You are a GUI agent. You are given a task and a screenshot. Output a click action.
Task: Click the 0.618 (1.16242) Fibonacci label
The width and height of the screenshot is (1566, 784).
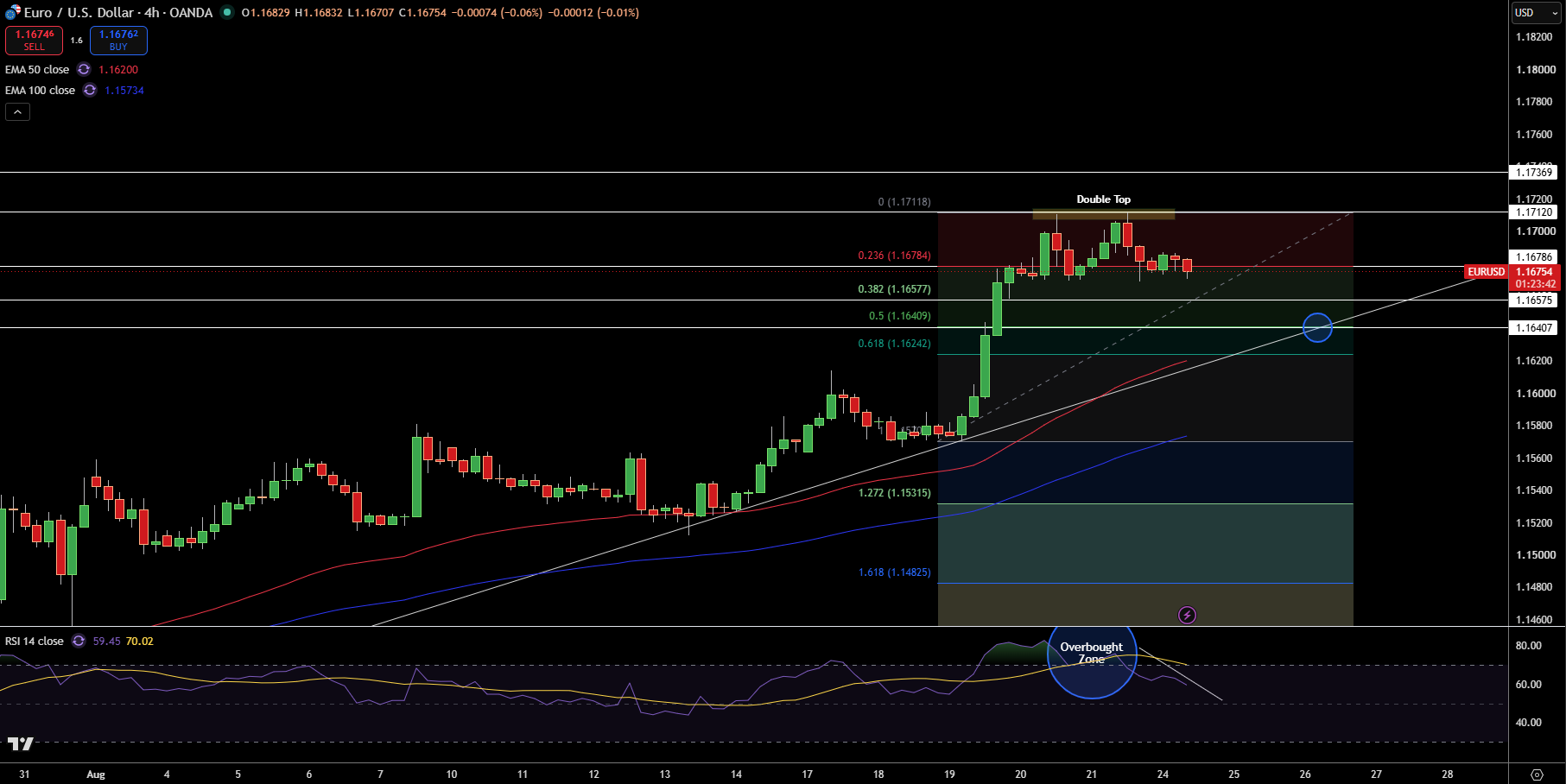[x=894, y=344]
